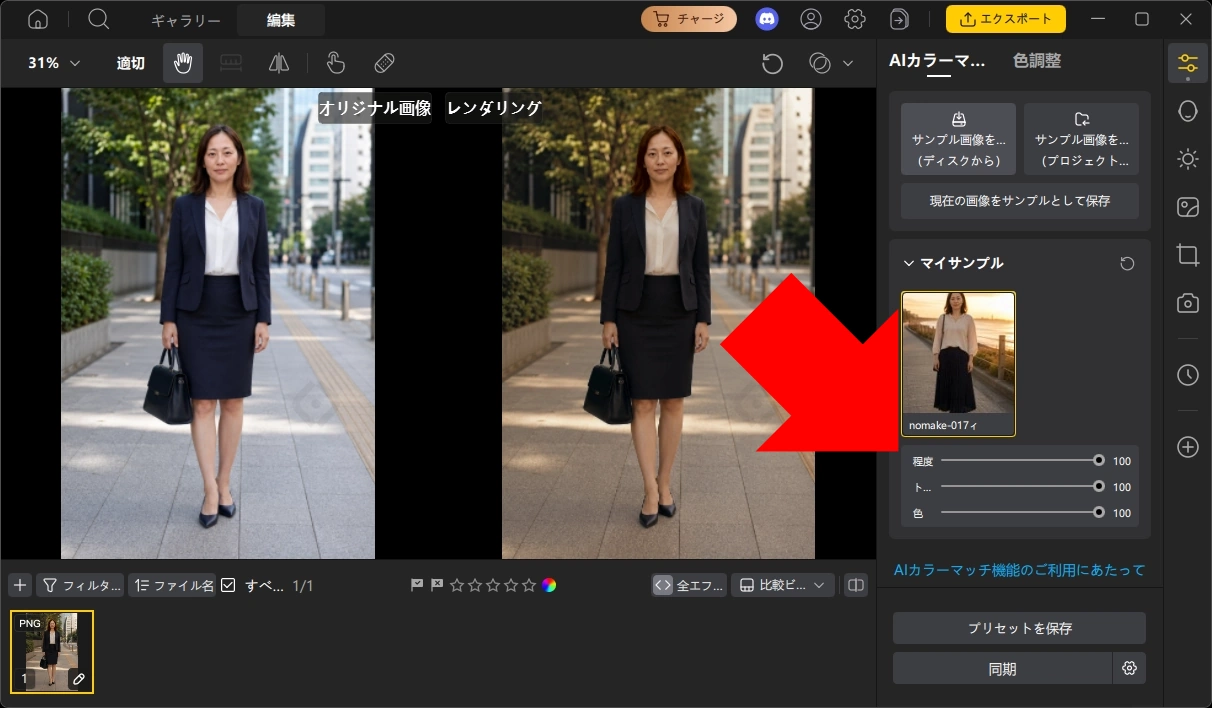The height and width of the screenshot is (708, 1212).
Task: Open the face portrait retouch panel
Action: pyautogui.click(x=1188, y=111)
